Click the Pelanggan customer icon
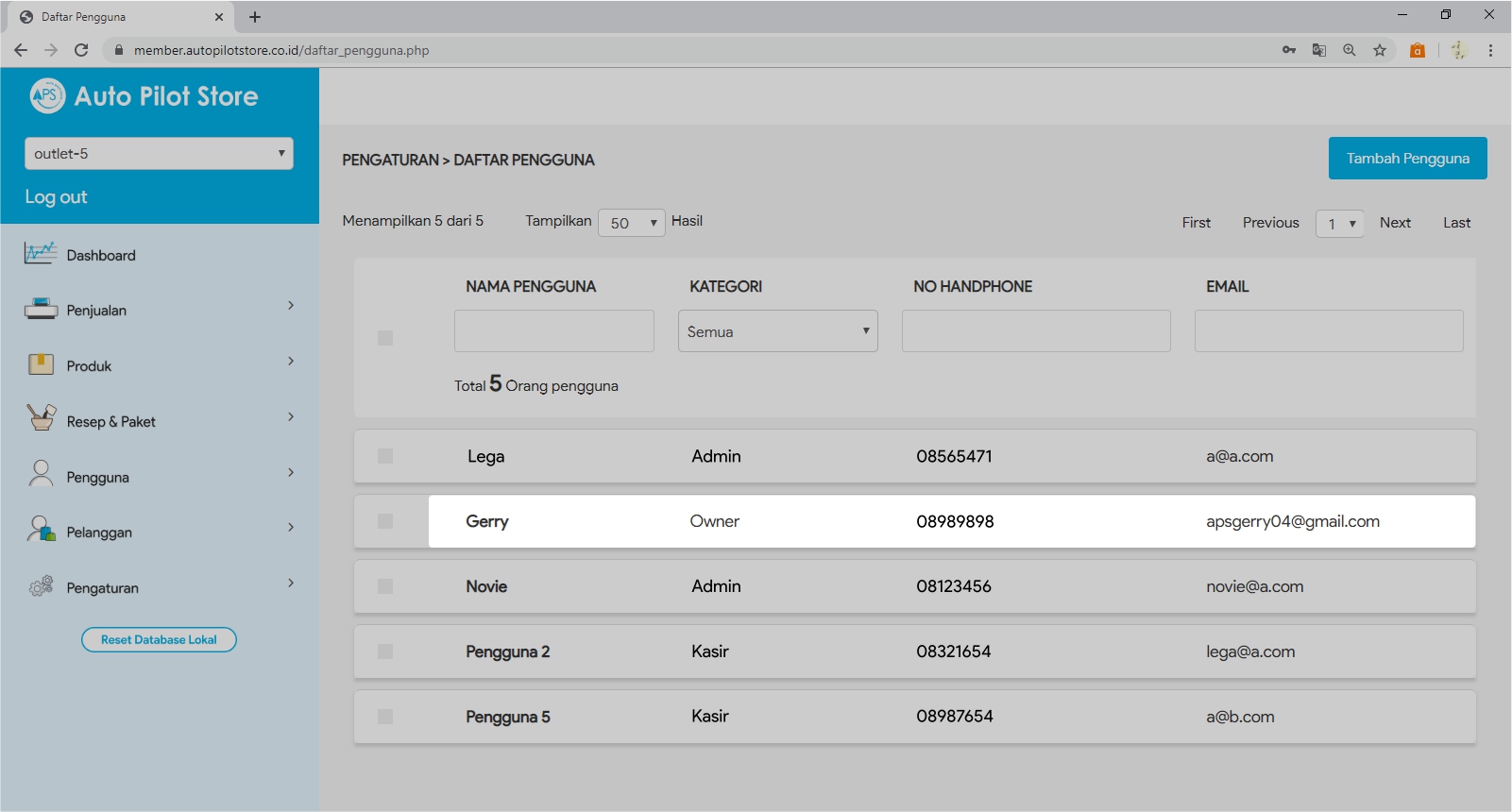 [41, 530]
